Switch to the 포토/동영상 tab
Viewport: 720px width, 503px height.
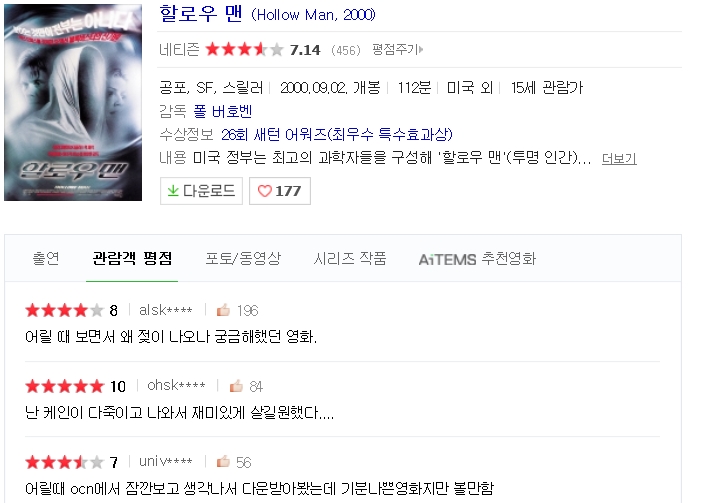click(x=243, y=258)
